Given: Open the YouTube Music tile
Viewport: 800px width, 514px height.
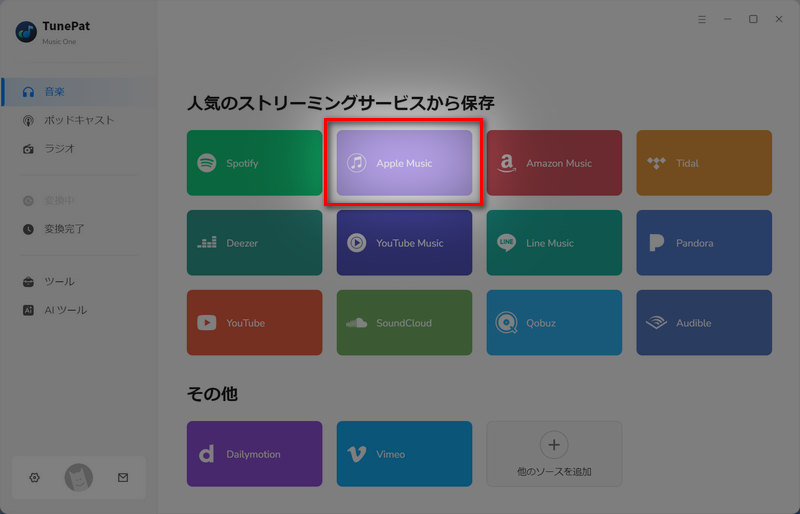Looking at the screenshot, I should coord(404,242).
